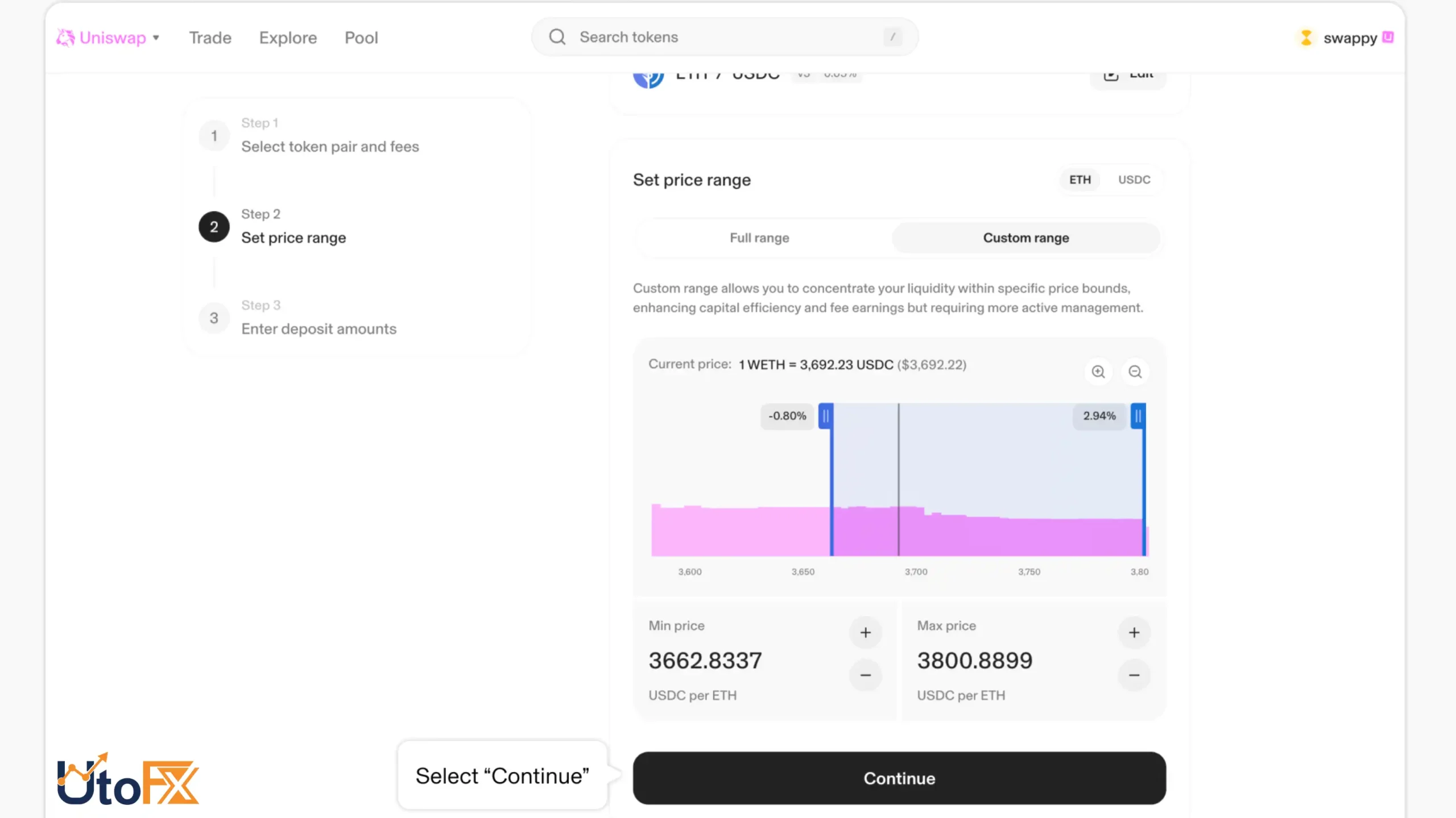Screen dimensions: 1456x818
Task: Click the 3,750 axis label on chart
Action: click(x=1029, y=572)
